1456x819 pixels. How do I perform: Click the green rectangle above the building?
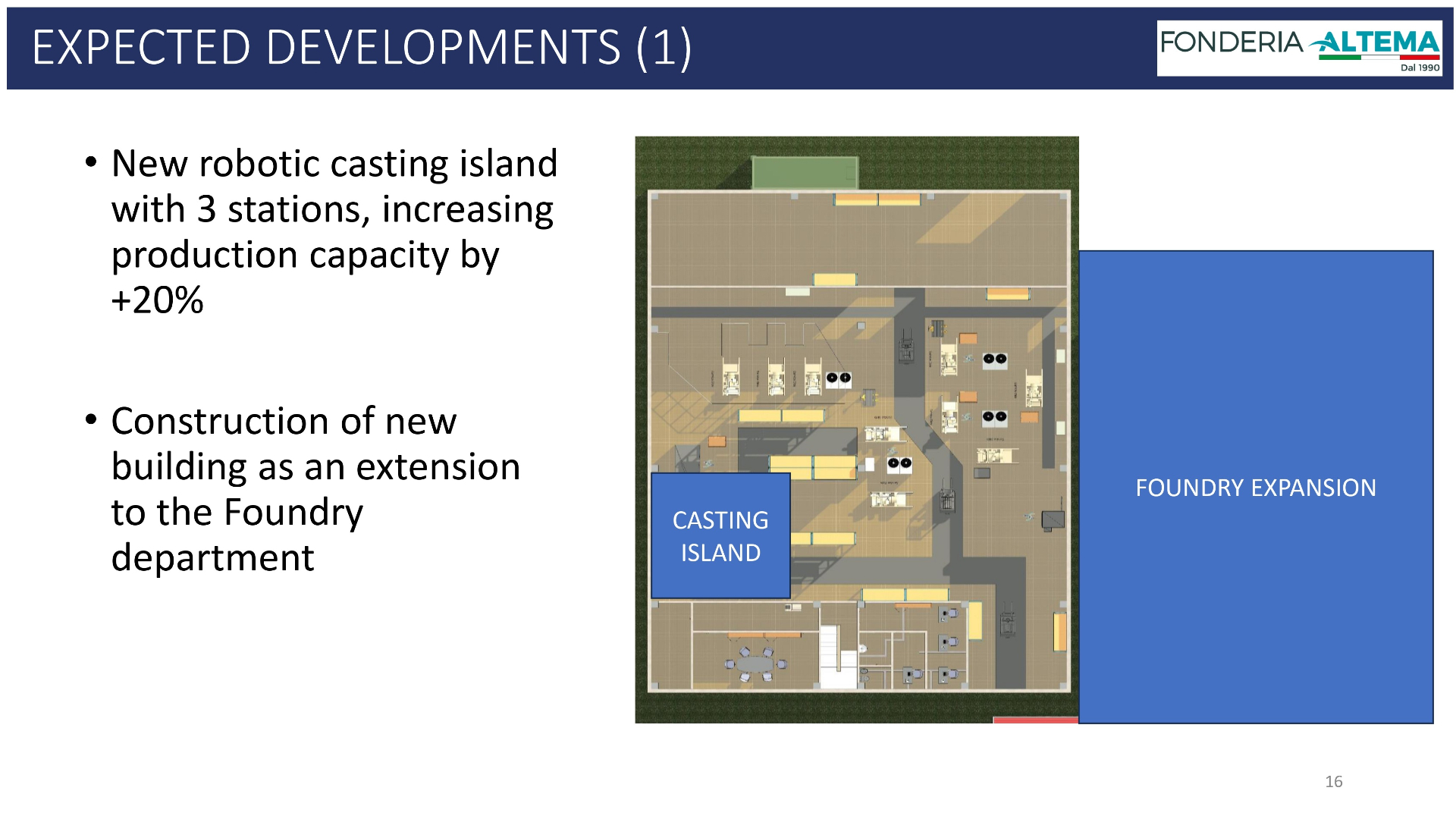805,173
